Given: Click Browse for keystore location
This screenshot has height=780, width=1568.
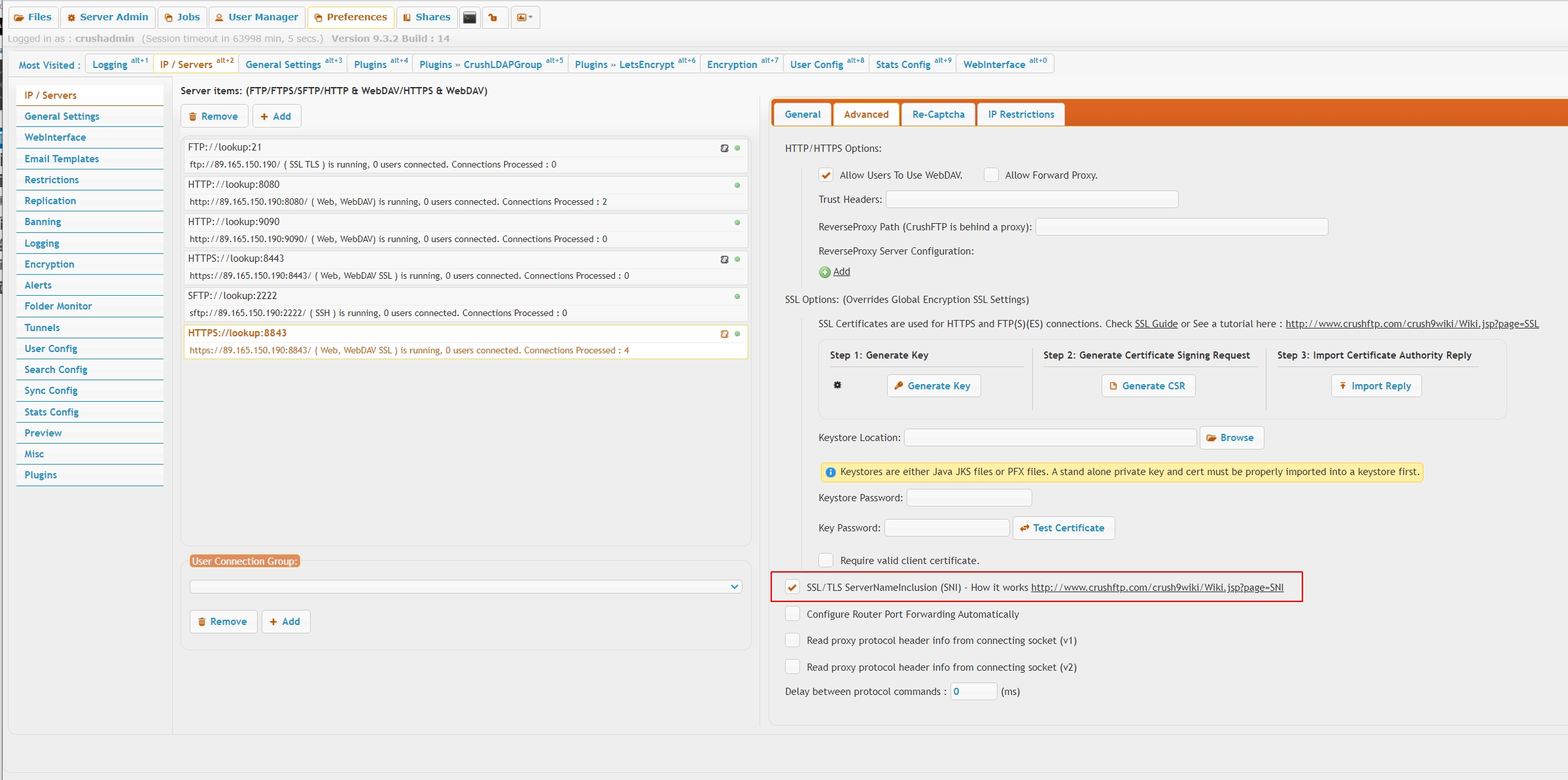Looking at the screenshot, I should (x=1232, y=438).
